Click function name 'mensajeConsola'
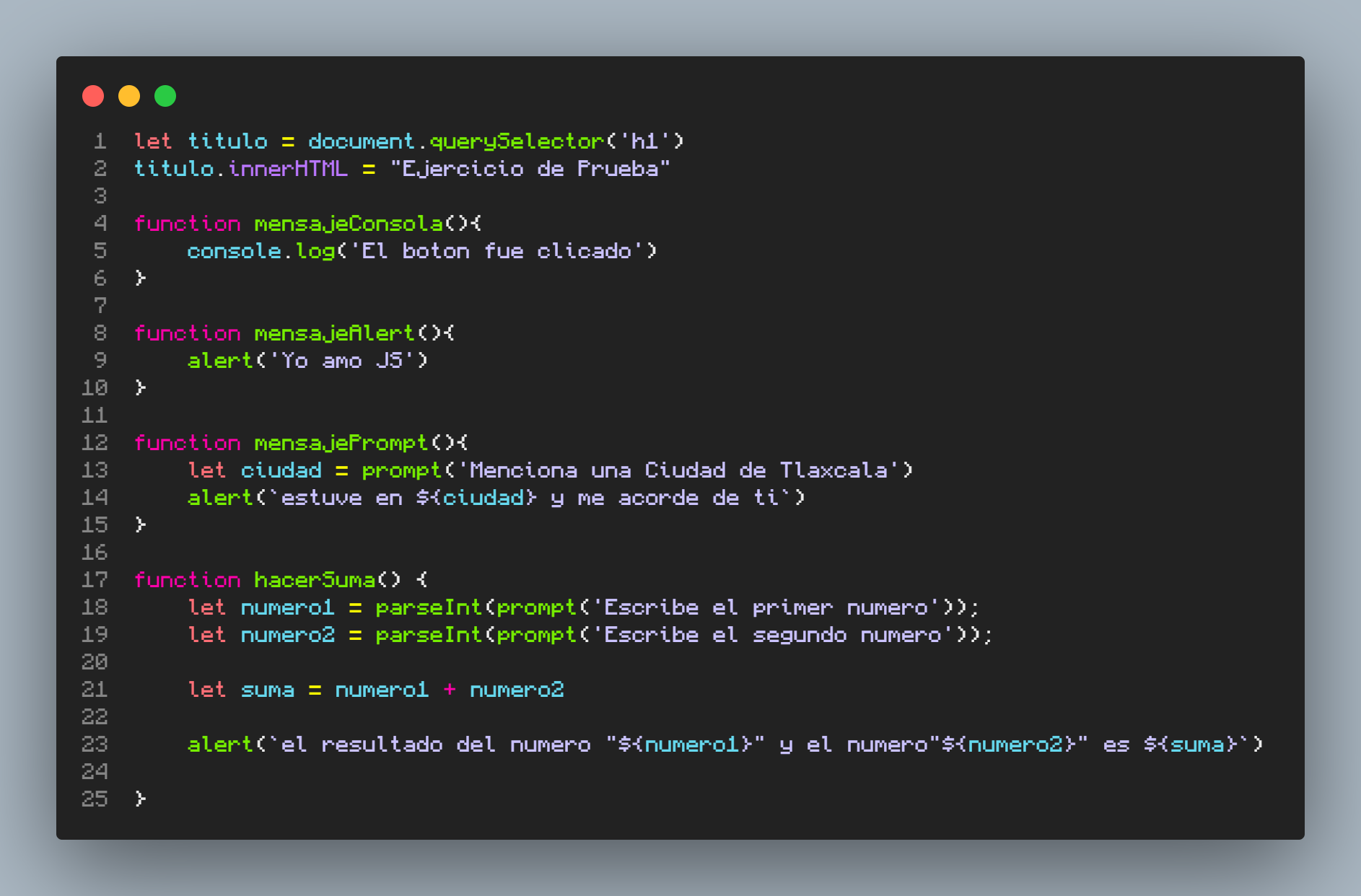1361x896 pixels. (x=349, y=224)
